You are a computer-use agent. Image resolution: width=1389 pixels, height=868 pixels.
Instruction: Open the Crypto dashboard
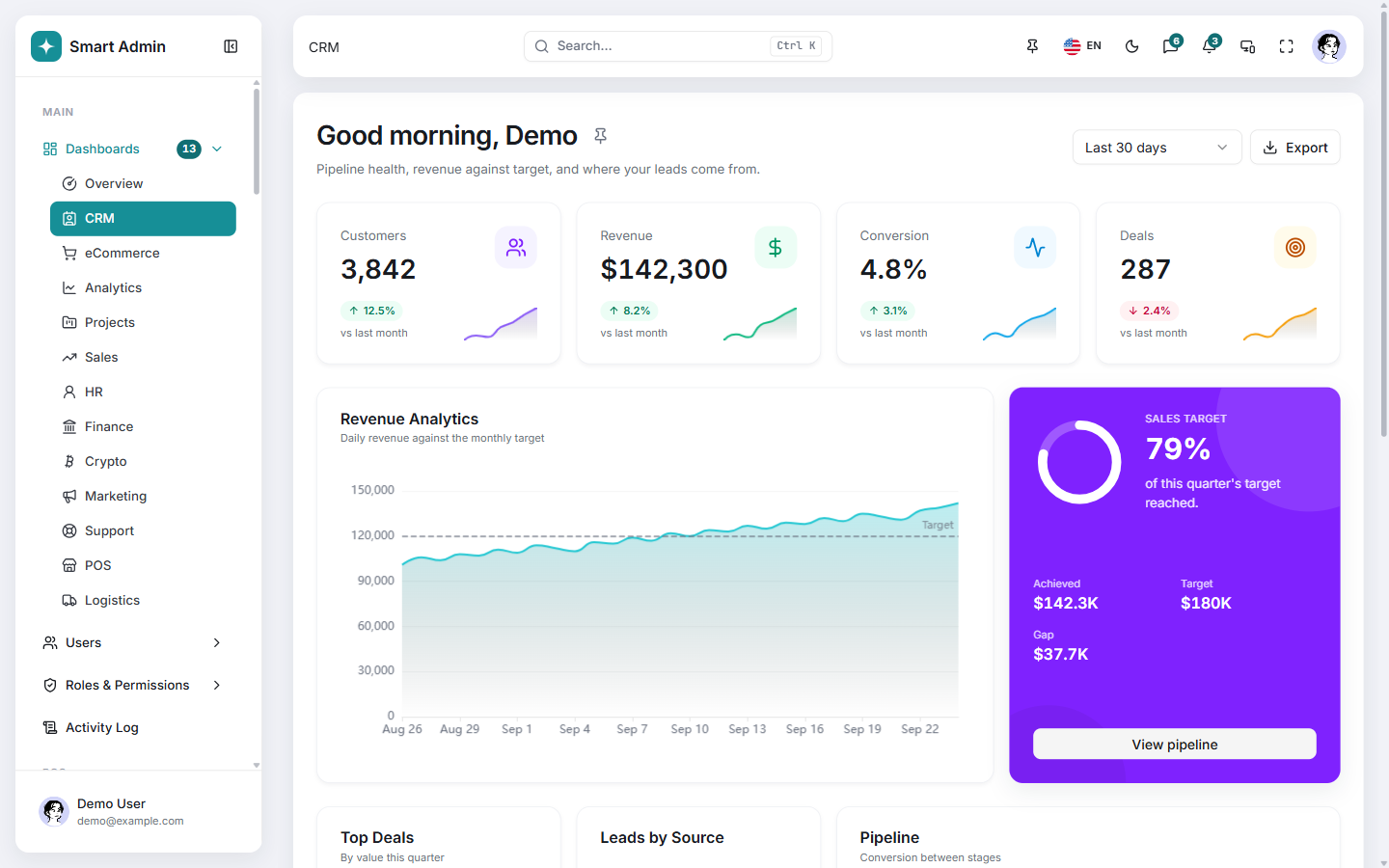click(143, 461)
